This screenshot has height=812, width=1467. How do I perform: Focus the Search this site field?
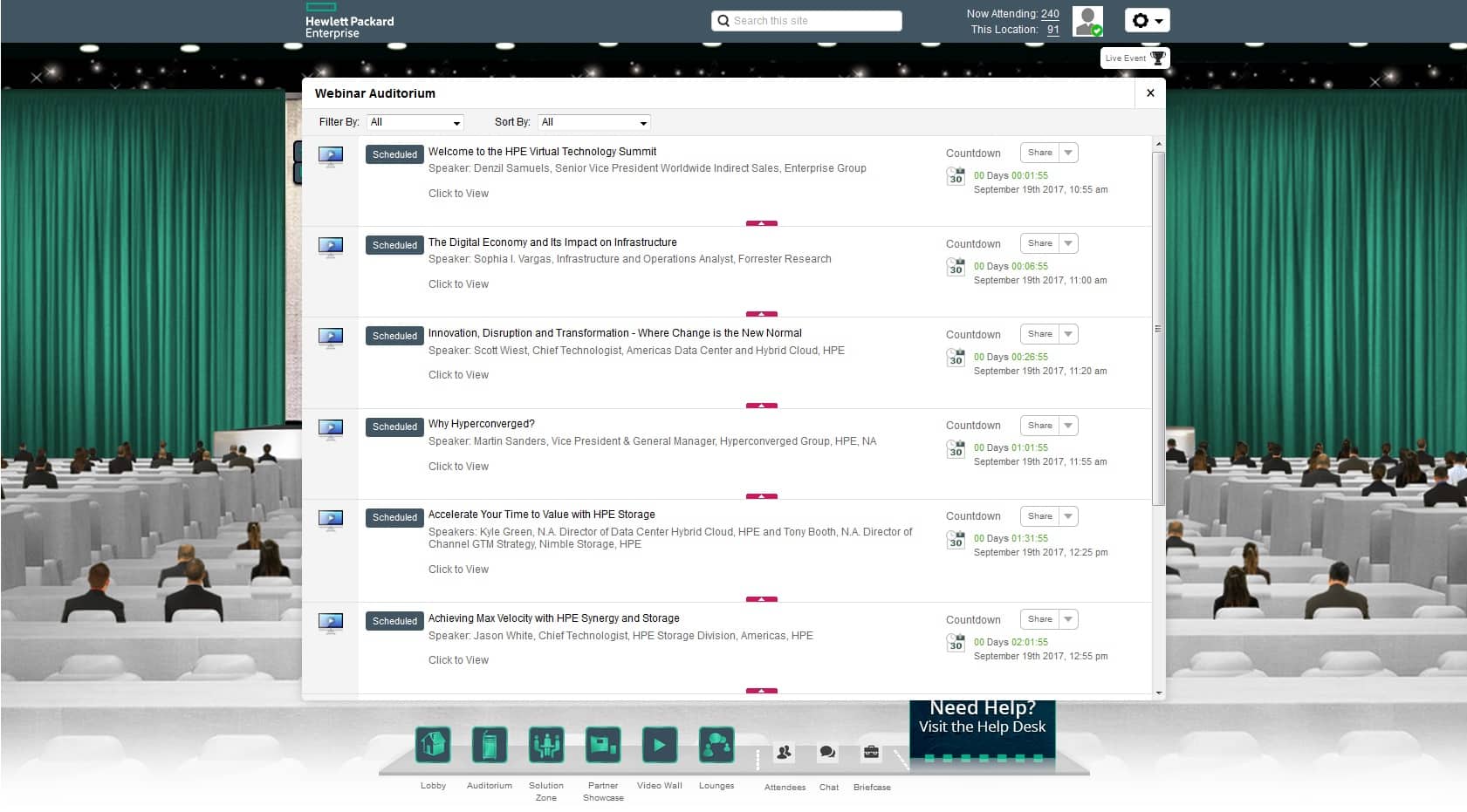[x=806, y=21]
